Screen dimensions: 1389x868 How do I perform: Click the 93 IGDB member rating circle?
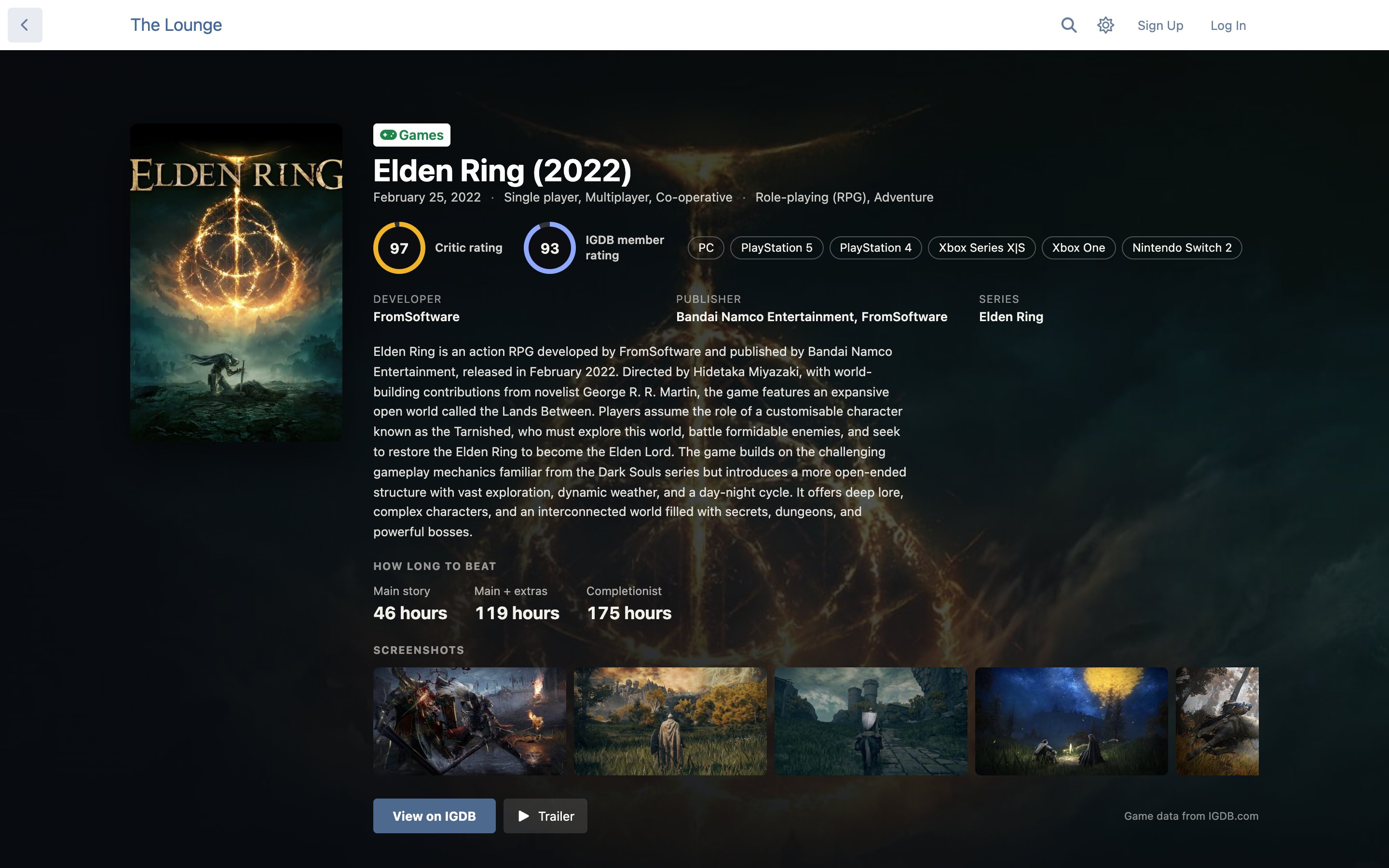(x=549, y=247)
